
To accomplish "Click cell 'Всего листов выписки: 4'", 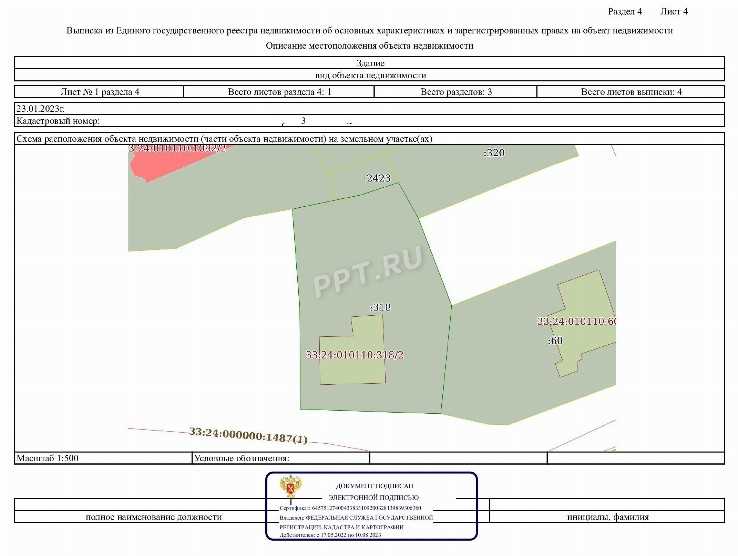I will (631, 91).
